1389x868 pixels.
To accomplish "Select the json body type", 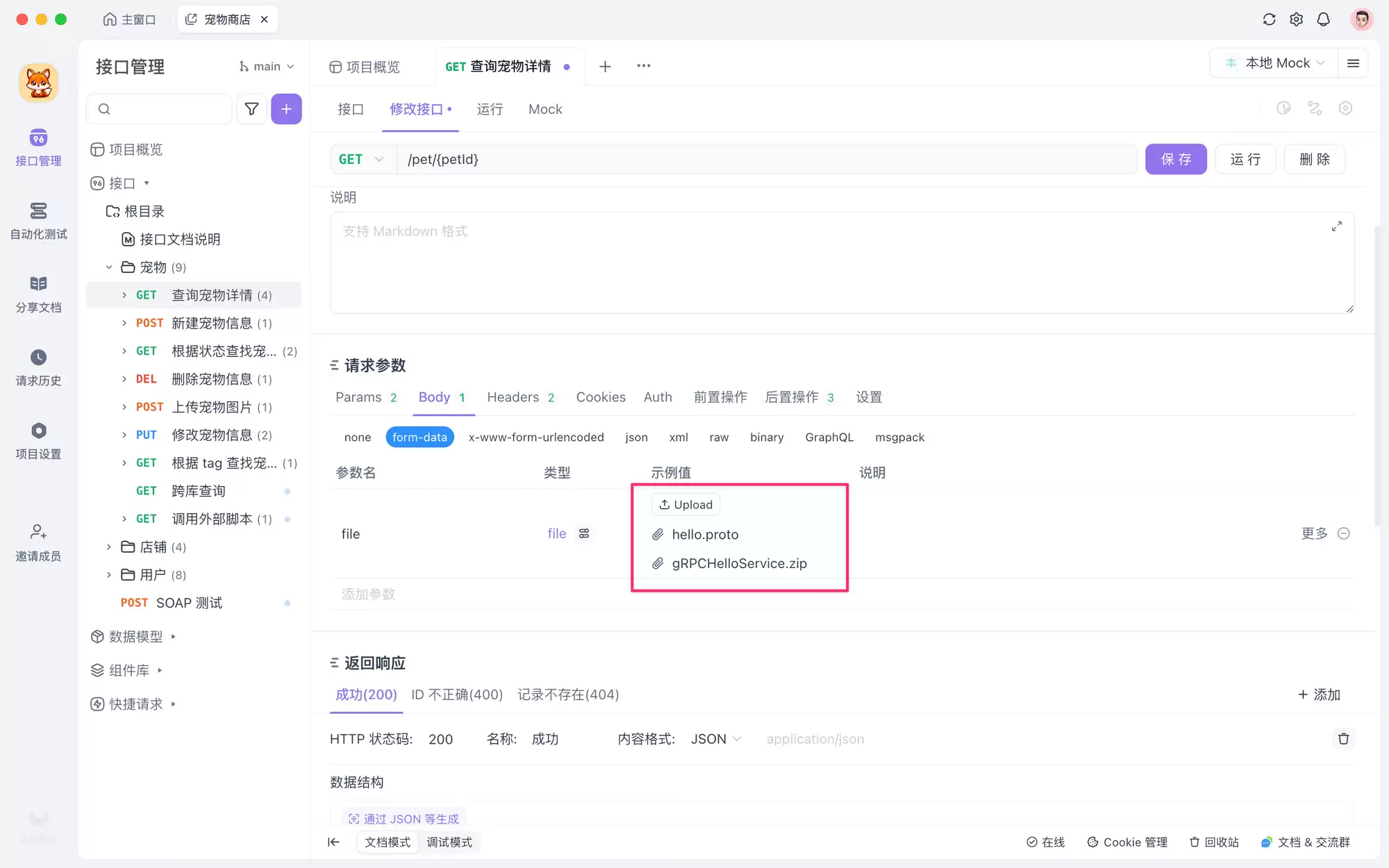I will click(x=636, y=437).
